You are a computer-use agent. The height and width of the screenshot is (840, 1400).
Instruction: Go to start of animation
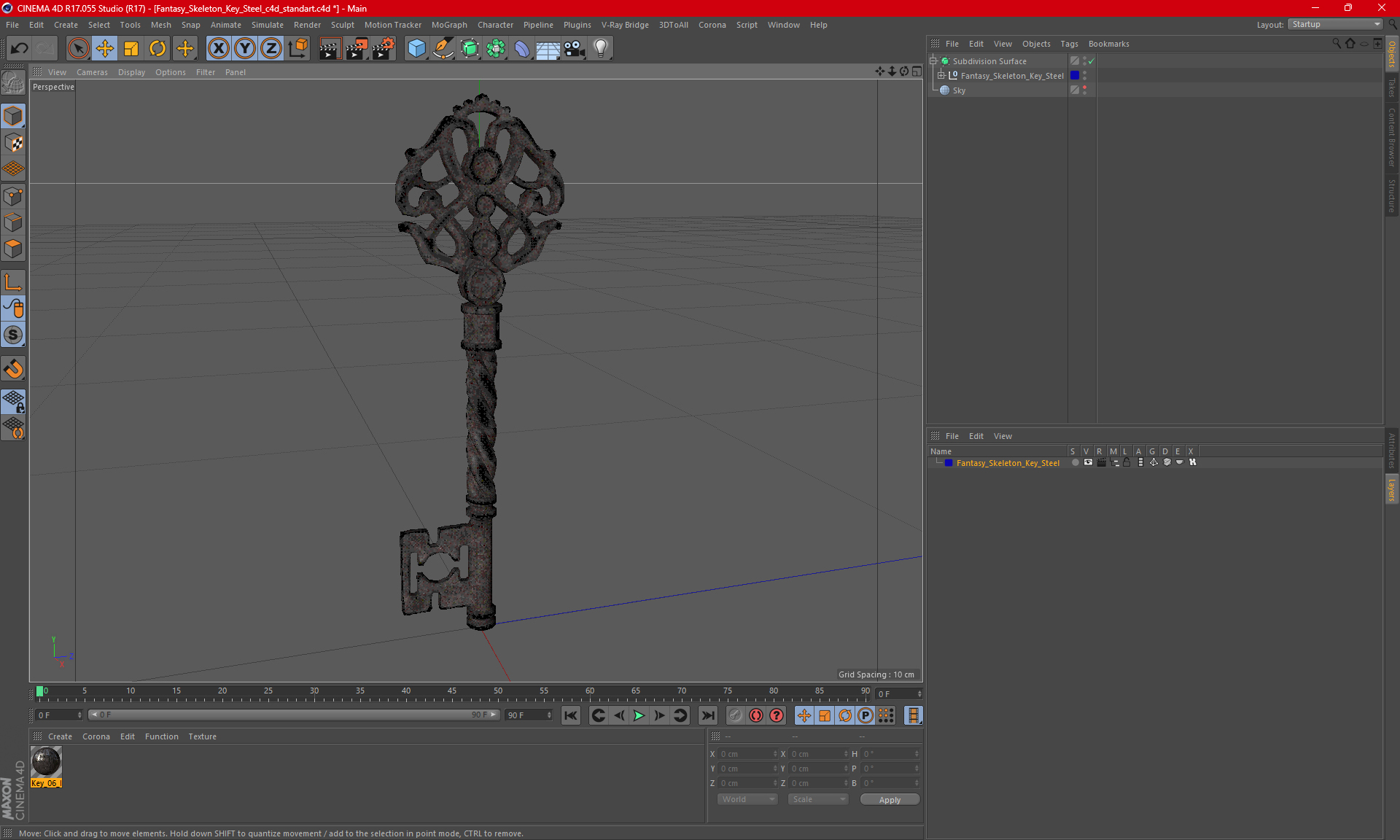[x=571, y=715]
